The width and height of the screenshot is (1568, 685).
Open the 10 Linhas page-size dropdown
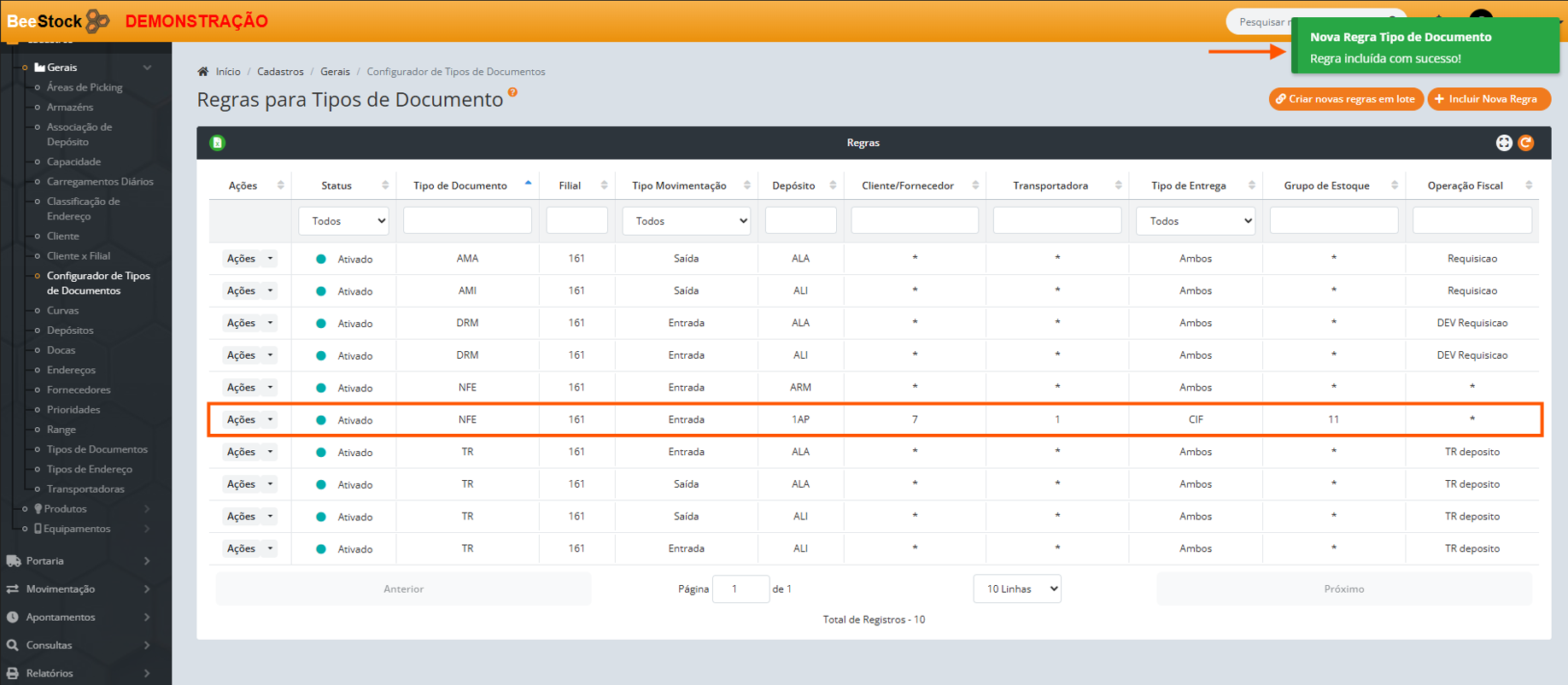click(1017, 588)
